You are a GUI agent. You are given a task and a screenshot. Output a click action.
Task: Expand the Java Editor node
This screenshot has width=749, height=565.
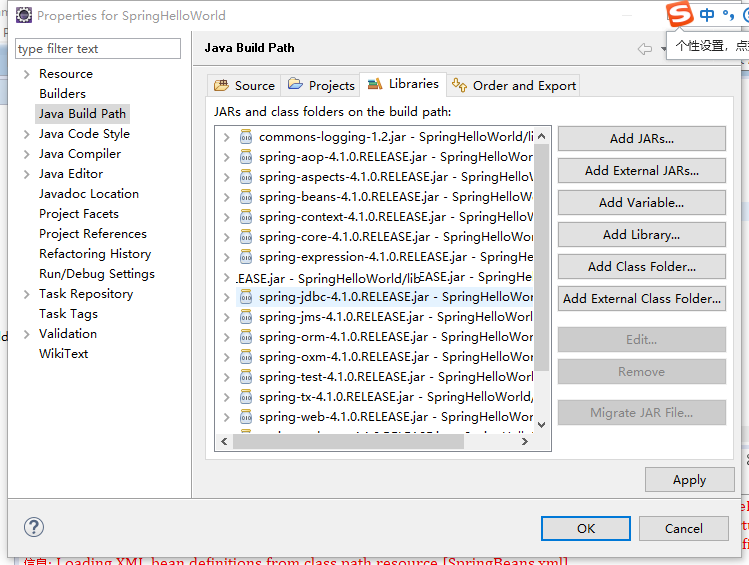coord(27,174)
